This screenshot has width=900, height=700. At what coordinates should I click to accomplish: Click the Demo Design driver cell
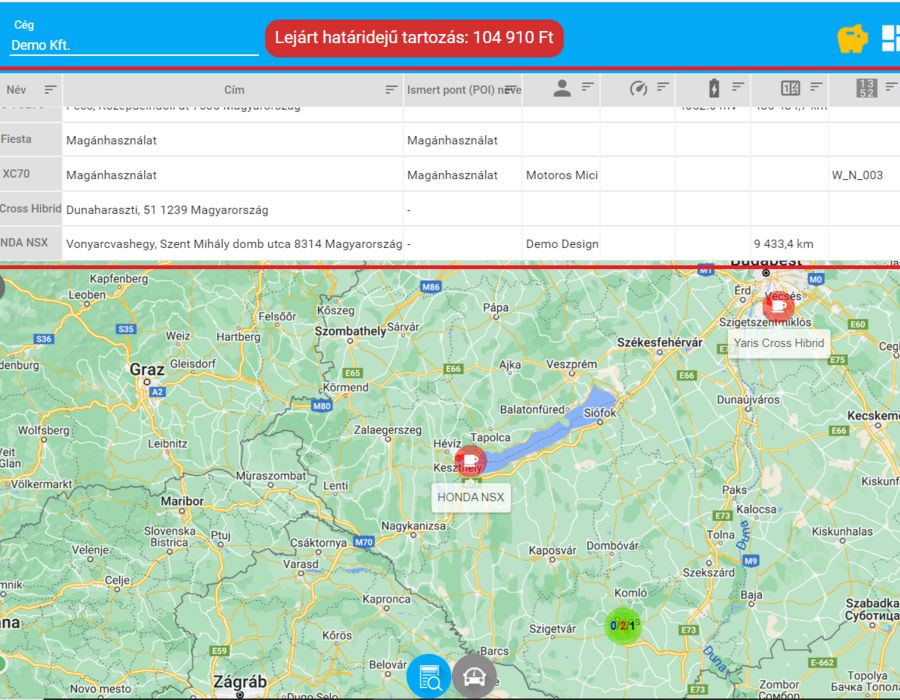[562, 244]
